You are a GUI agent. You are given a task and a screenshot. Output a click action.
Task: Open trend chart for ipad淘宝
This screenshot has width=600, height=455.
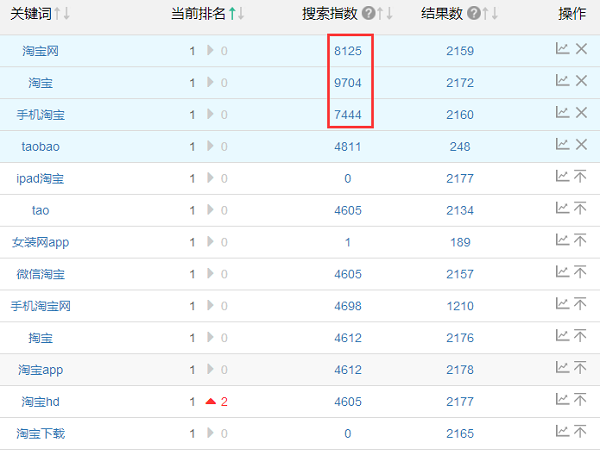coord(562,176)
